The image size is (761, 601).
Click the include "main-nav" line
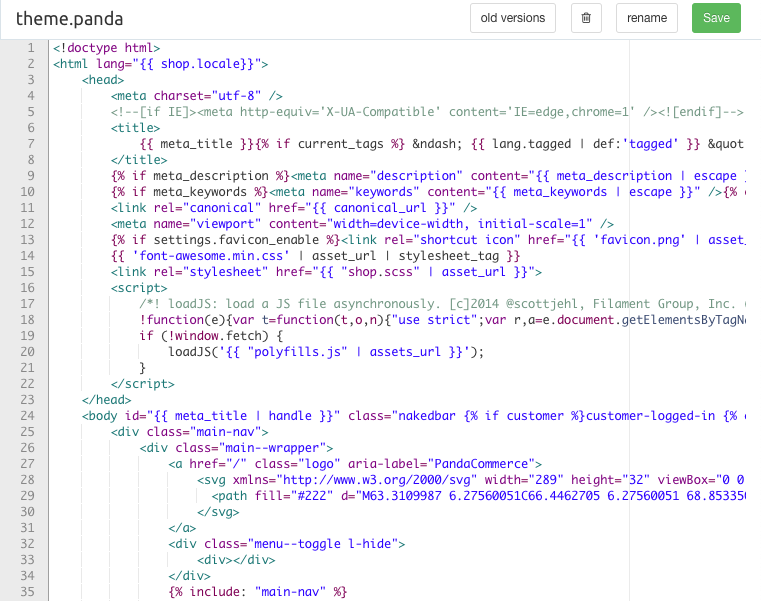pos(257,593)
